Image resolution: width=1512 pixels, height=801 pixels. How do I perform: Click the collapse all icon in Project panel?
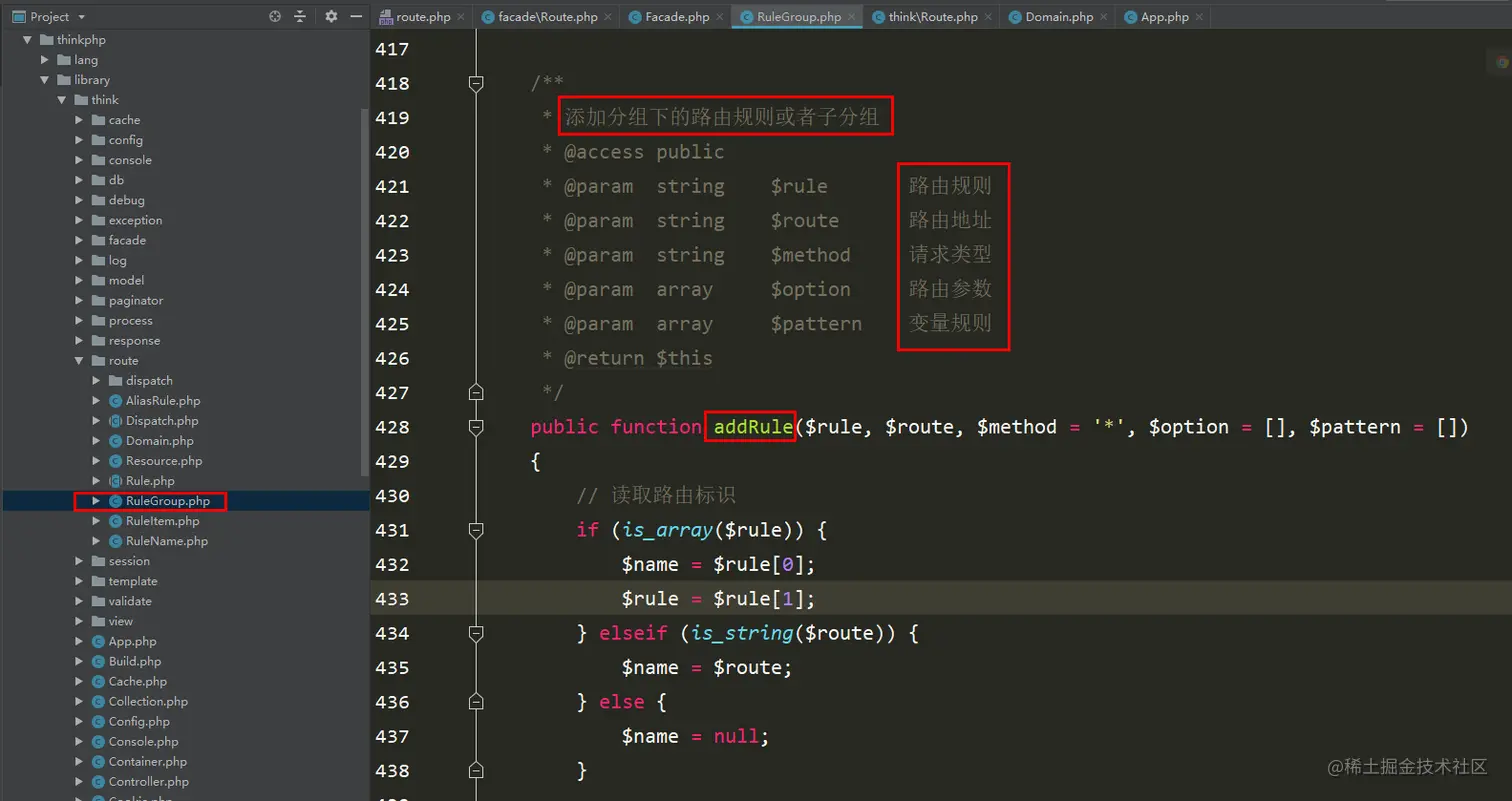[300, 16]
